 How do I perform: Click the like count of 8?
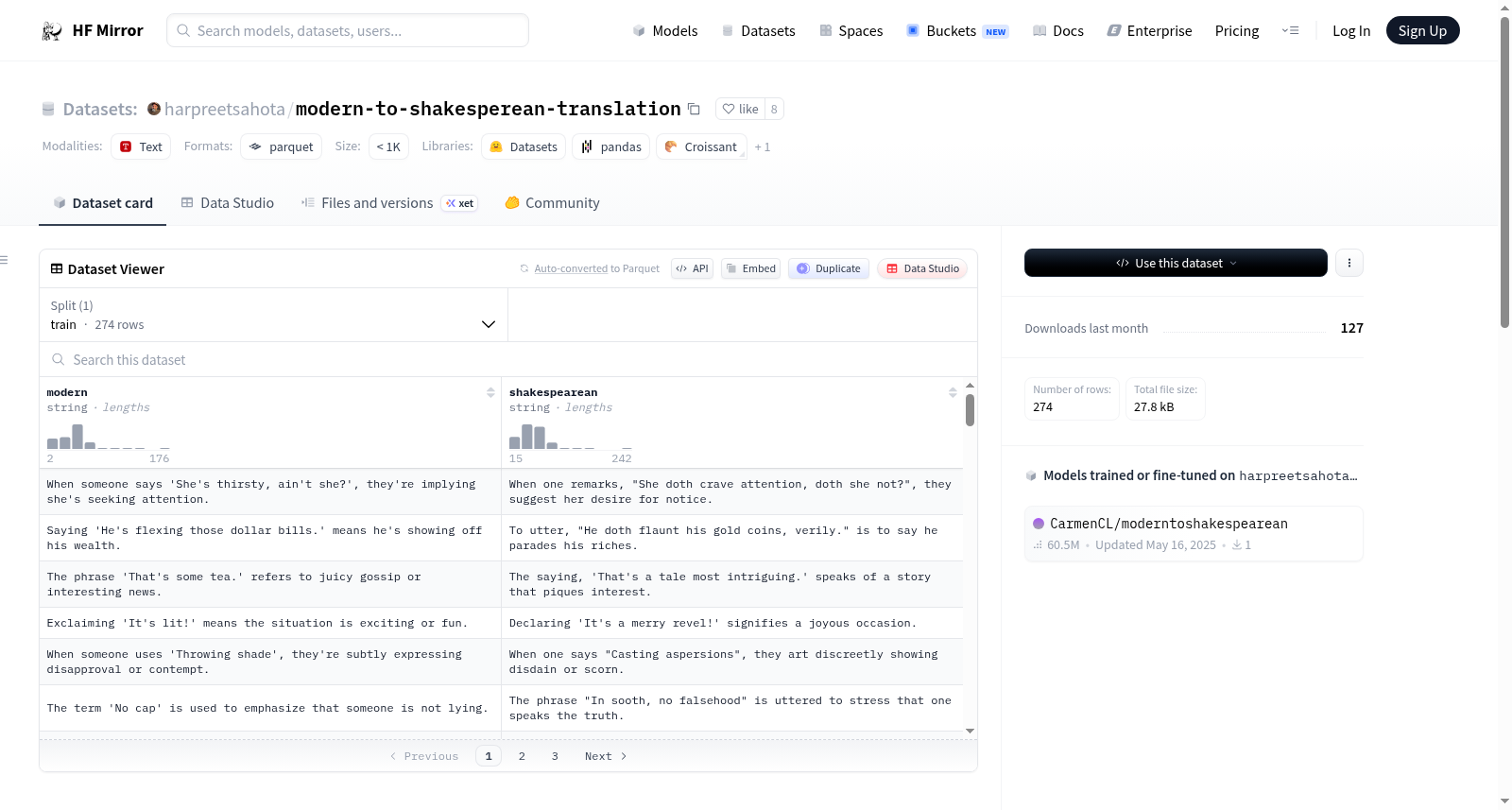point(774,109)
